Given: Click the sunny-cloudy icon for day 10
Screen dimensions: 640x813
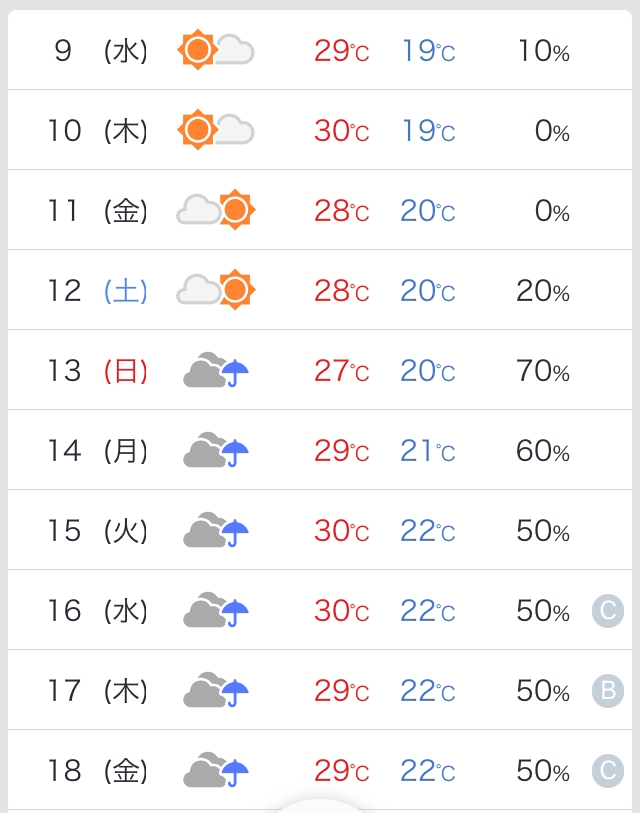Looking at the screenshot, I should coord(215,130).
